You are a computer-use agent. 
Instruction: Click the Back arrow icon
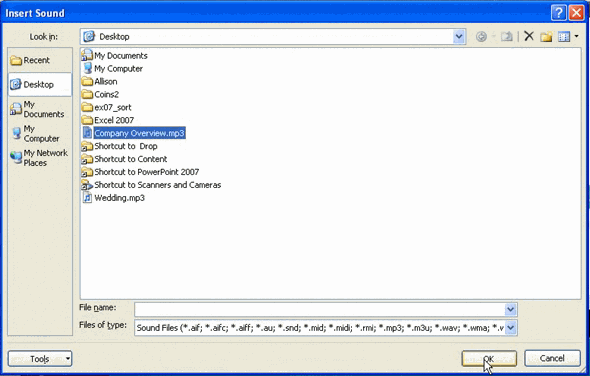click(481, 37)
